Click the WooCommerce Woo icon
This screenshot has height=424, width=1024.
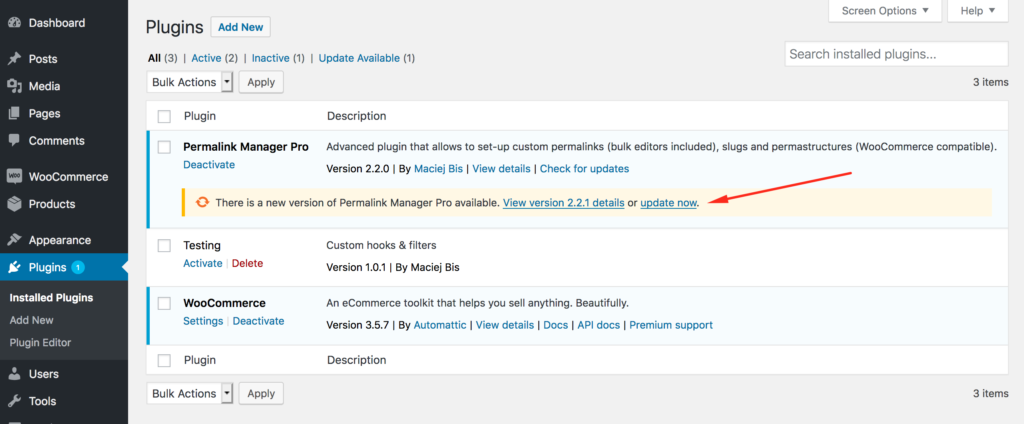coord(14,177)
